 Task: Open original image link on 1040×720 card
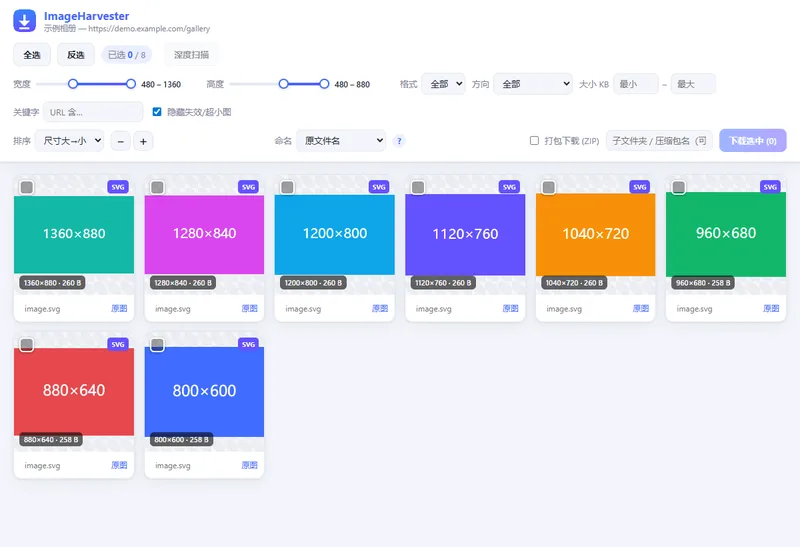pyautogui.click(x=641, y=308)
